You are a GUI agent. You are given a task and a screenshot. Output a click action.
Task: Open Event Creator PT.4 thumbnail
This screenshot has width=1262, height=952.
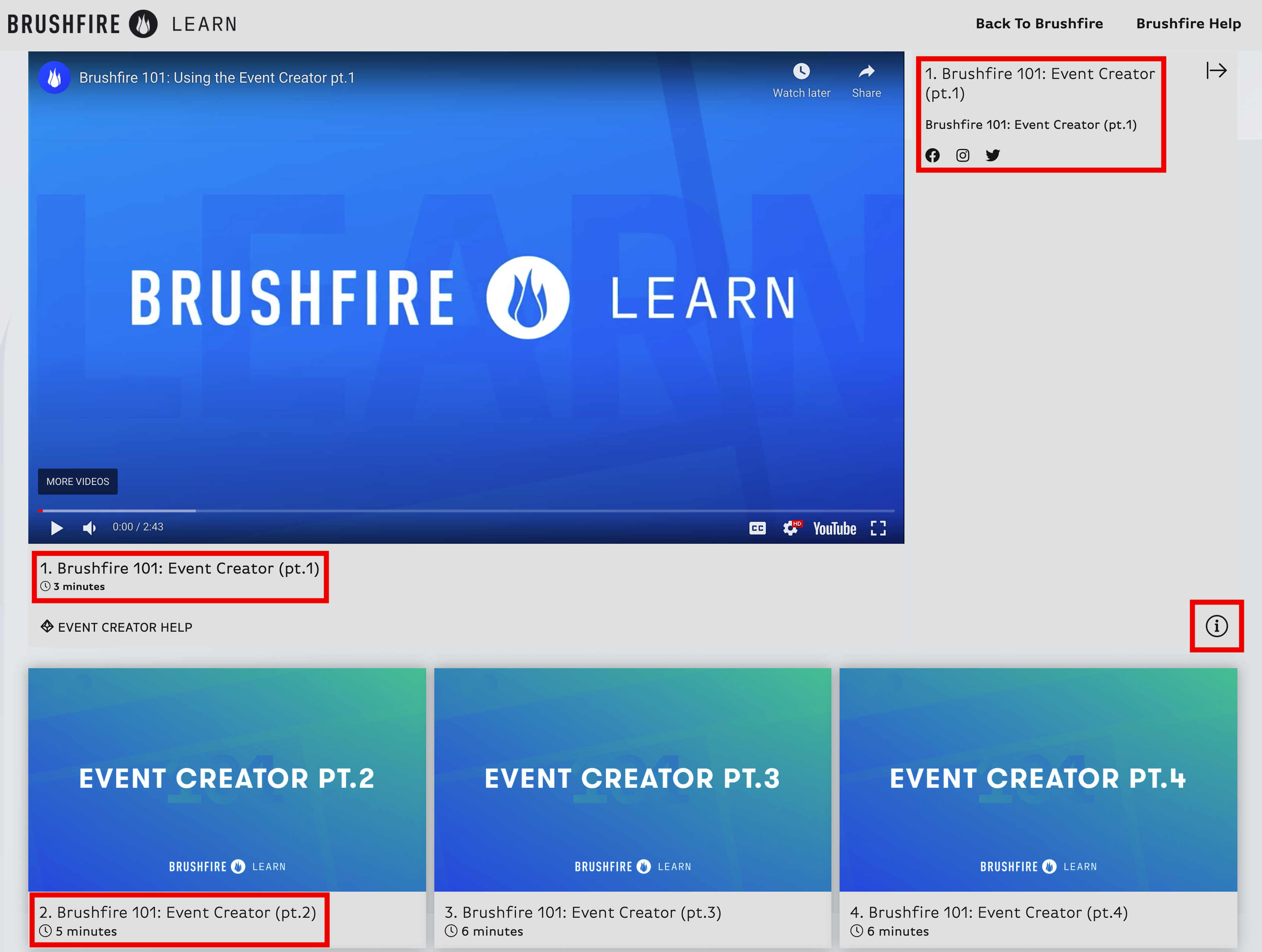[1039, 780]
